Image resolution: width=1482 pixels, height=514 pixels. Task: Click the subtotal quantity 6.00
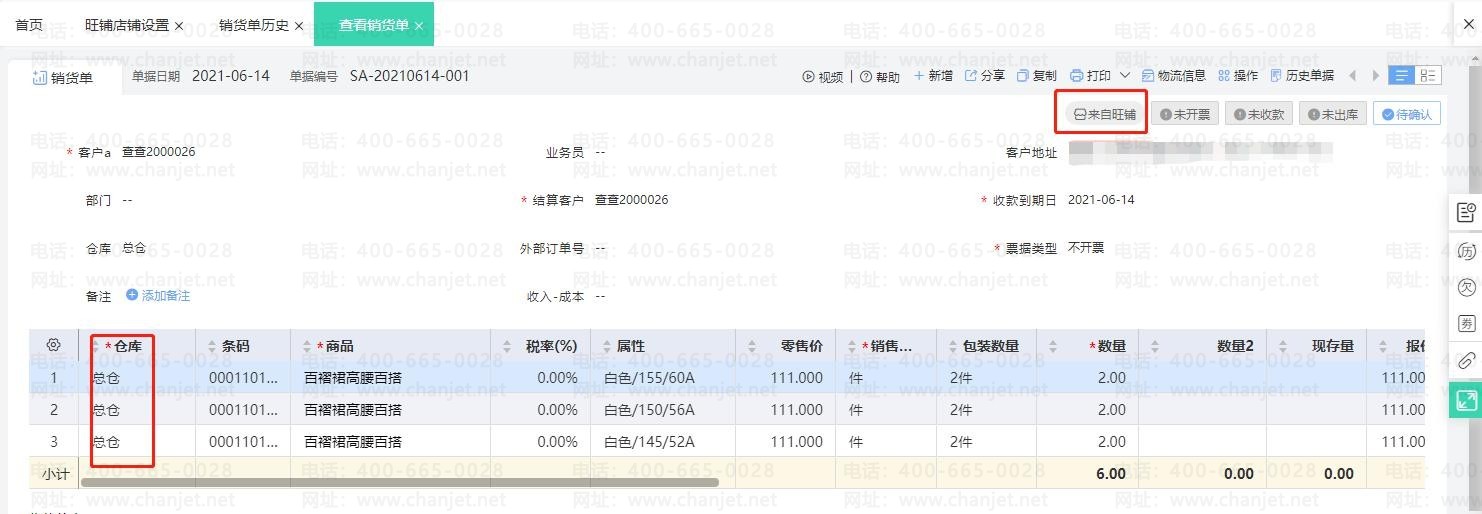click(x=1111, y=474)
